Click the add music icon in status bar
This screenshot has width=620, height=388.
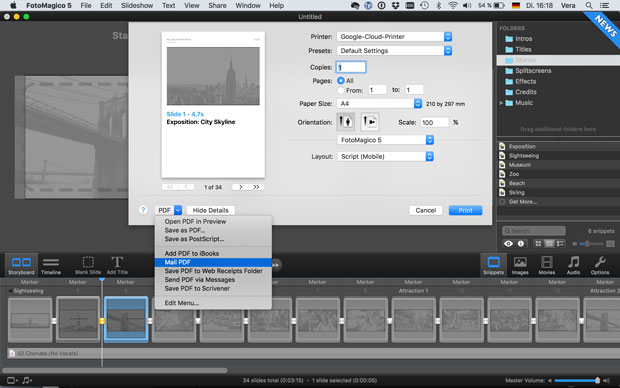27,380
